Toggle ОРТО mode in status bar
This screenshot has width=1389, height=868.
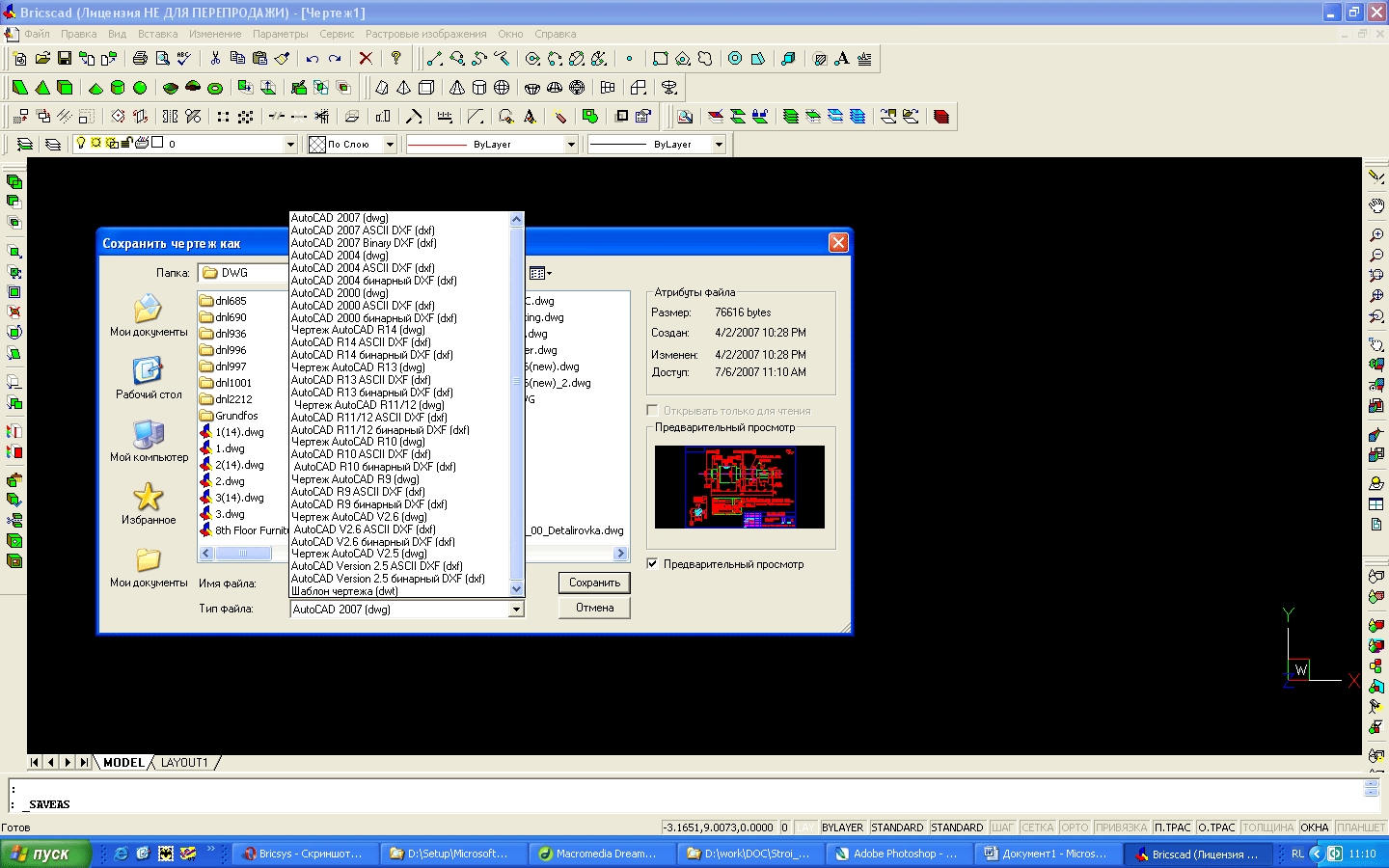coord(1075,827)
